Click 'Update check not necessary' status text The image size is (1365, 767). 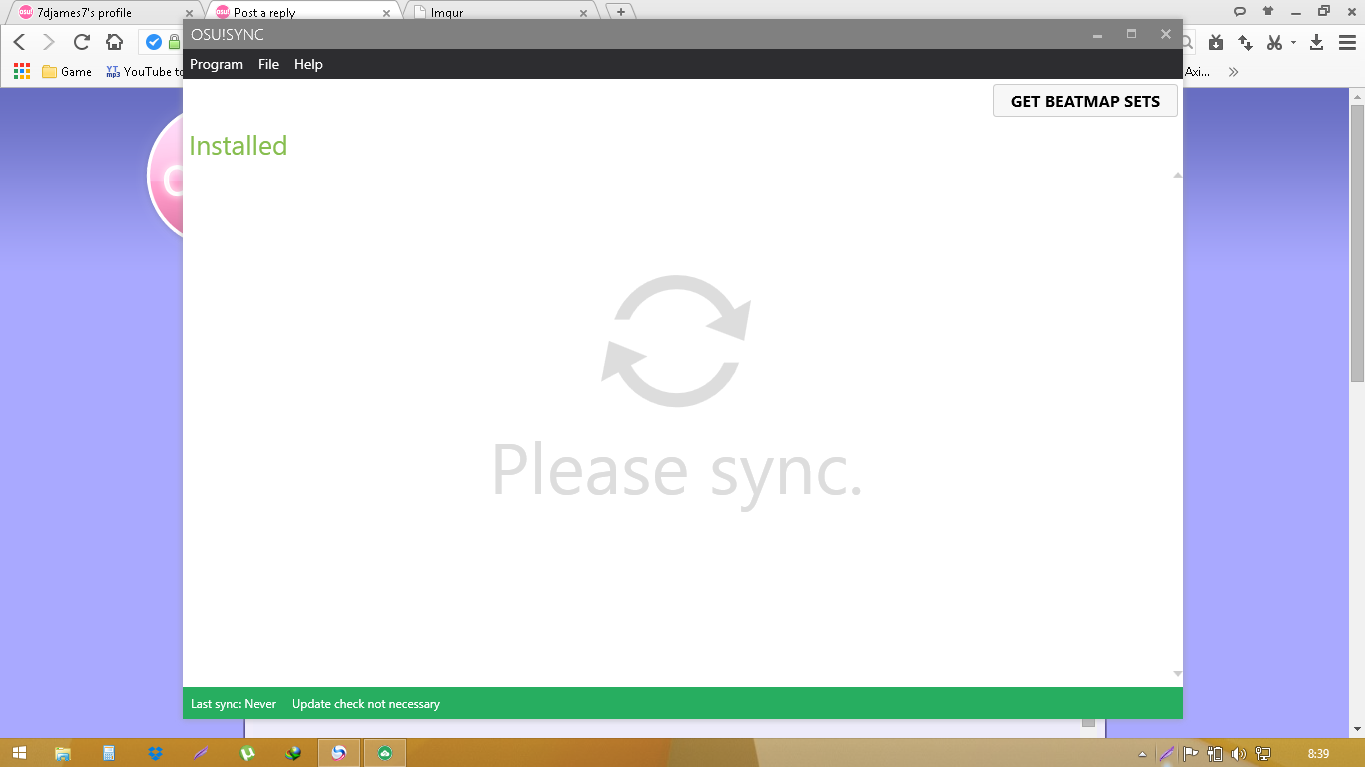tap(366, 704)
